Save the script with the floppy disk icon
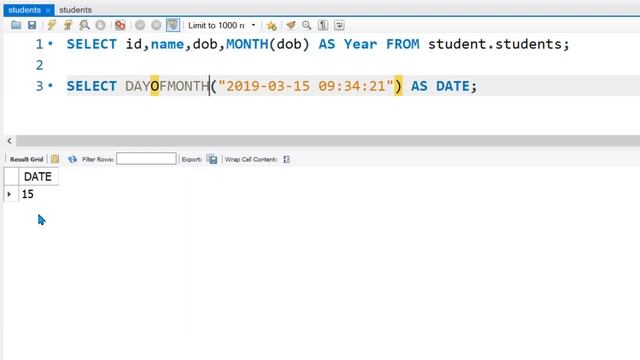The width and height of the screenshot is (640, 360). pos(32,25)
